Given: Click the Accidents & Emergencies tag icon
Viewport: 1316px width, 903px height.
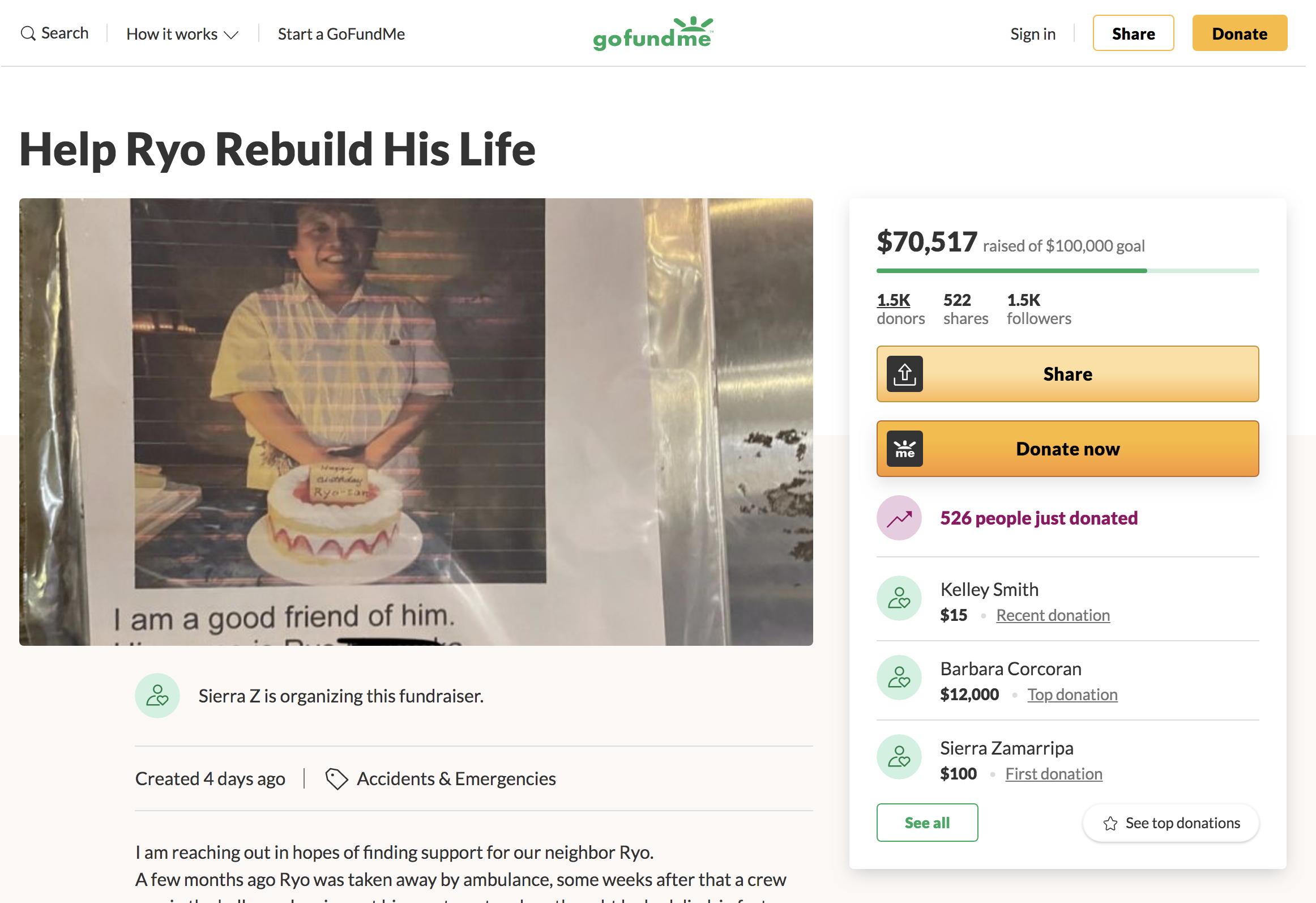Looking at the screenshot, I should [x=336, y=779].
